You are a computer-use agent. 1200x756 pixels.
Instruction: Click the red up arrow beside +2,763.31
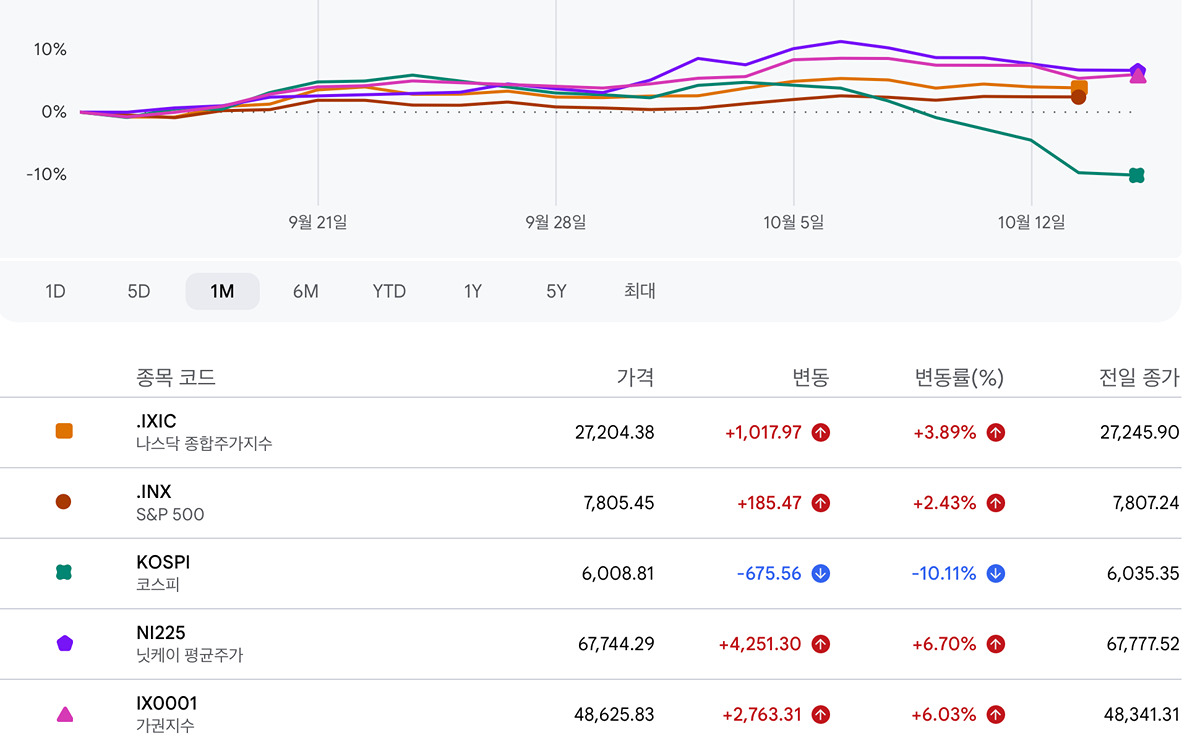coord(821,715)
